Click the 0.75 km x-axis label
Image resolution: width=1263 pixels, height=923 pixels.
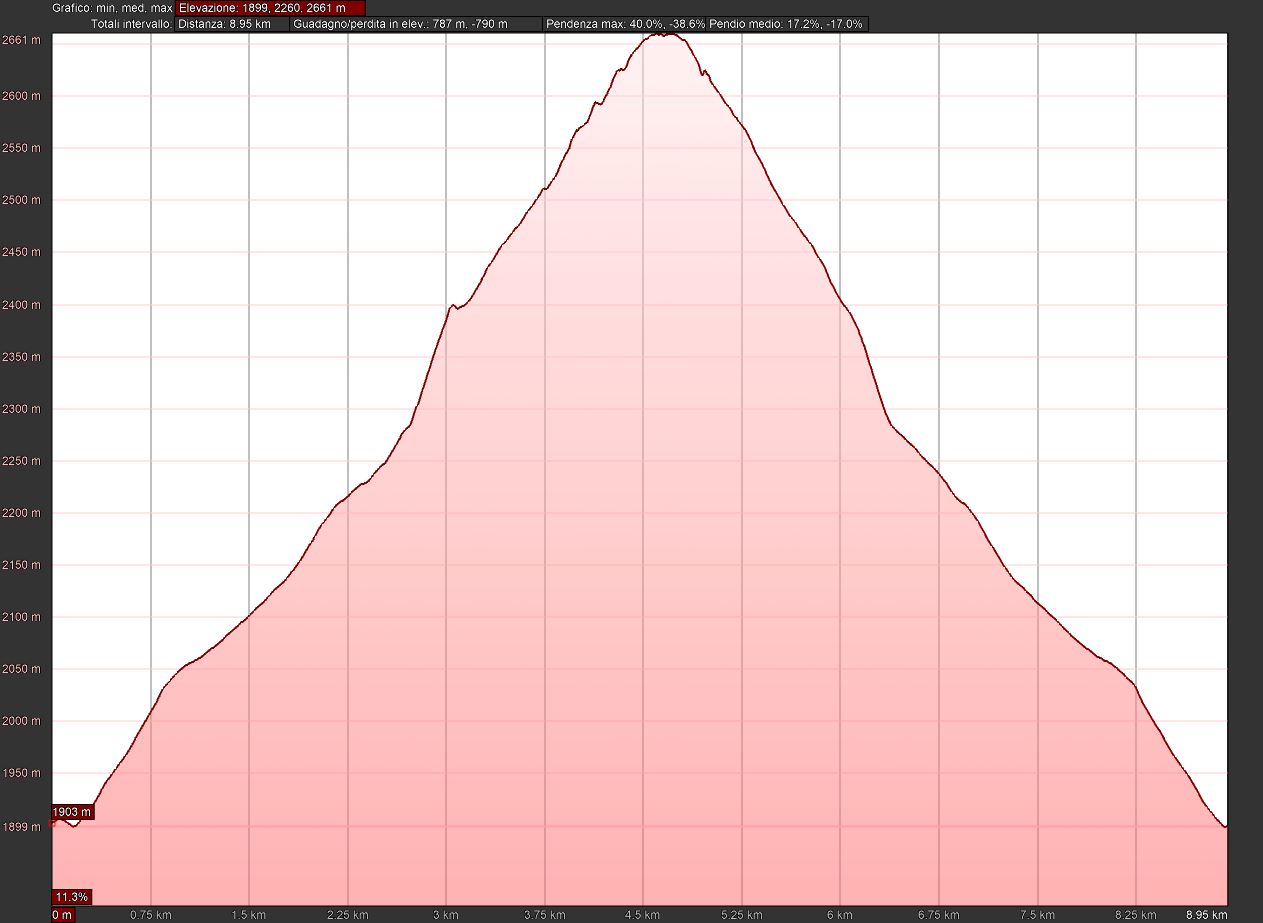(149, 915)
